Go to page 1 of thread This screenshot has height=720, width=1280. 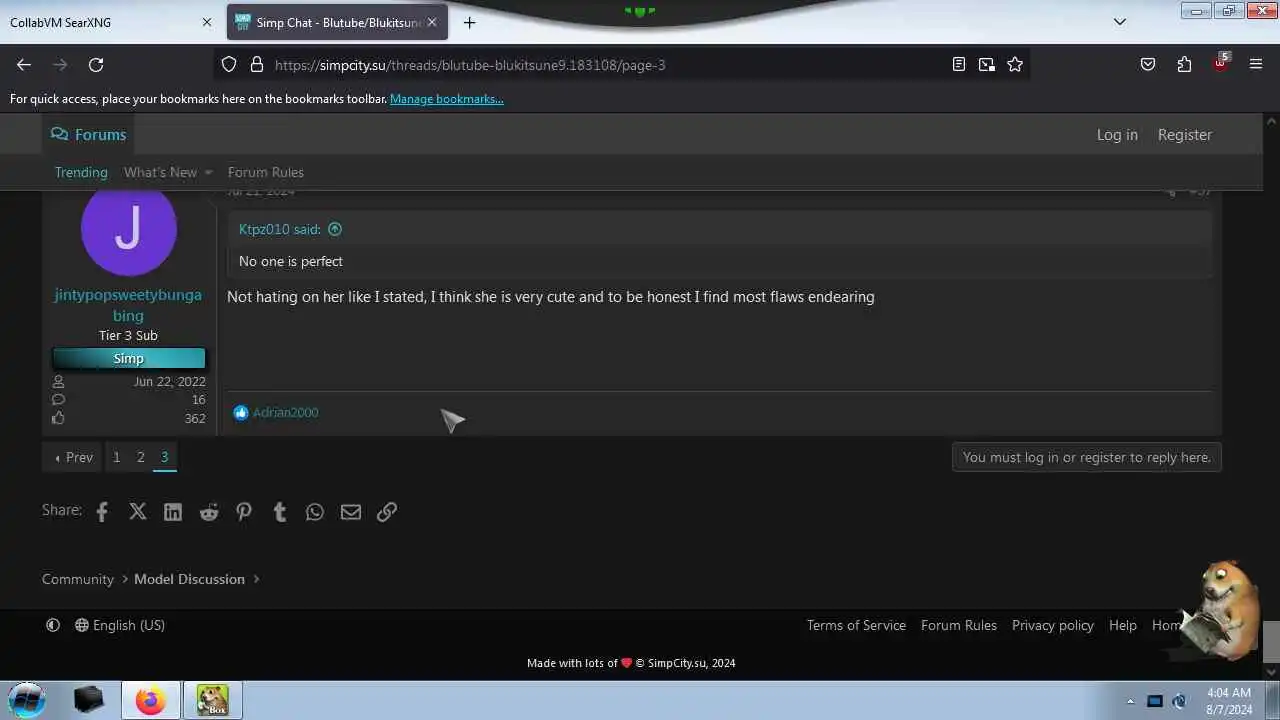[x=117, y=457]
